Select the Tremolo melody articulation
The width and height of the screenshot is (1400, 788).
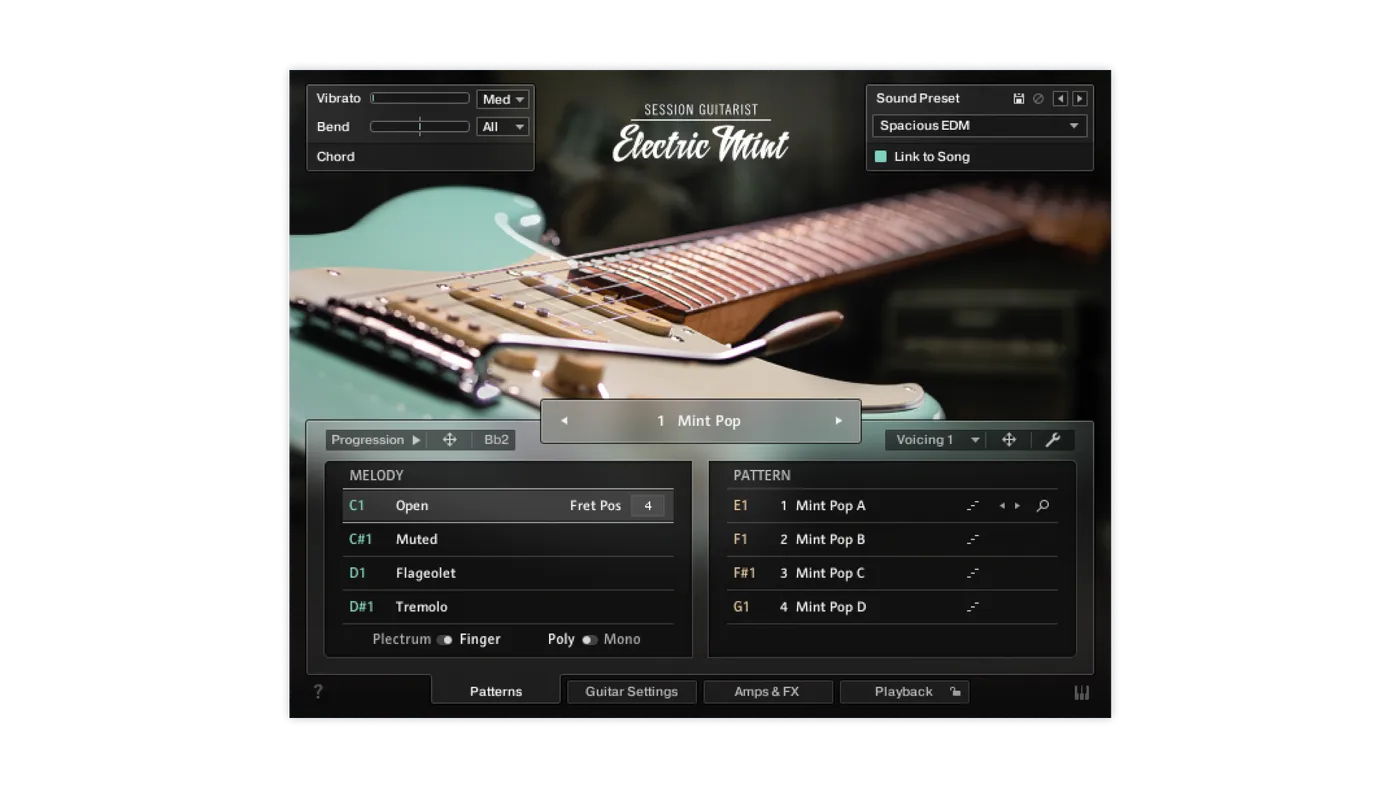508,607
